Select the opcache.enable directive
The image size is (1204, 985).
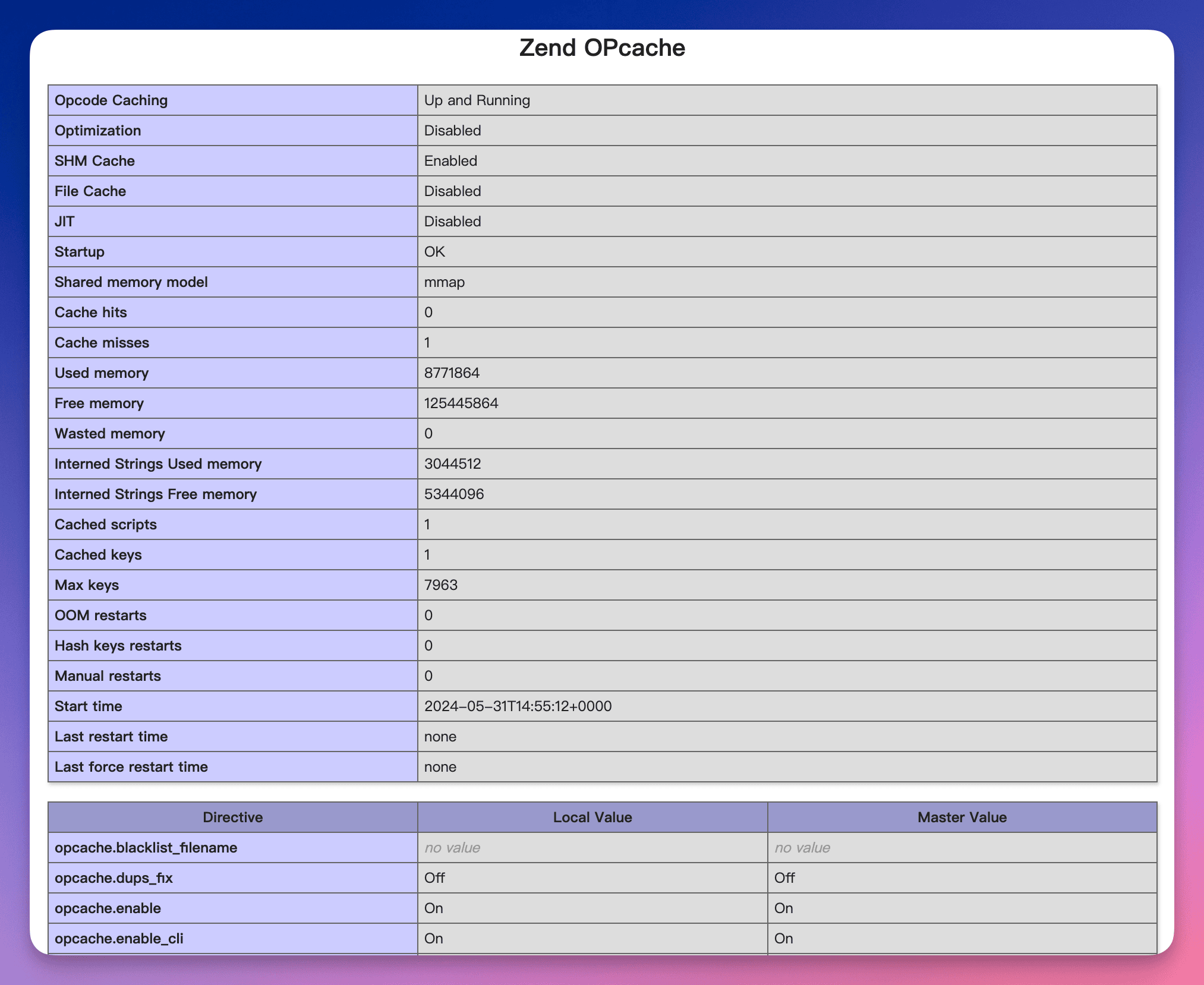pos(108,908)
